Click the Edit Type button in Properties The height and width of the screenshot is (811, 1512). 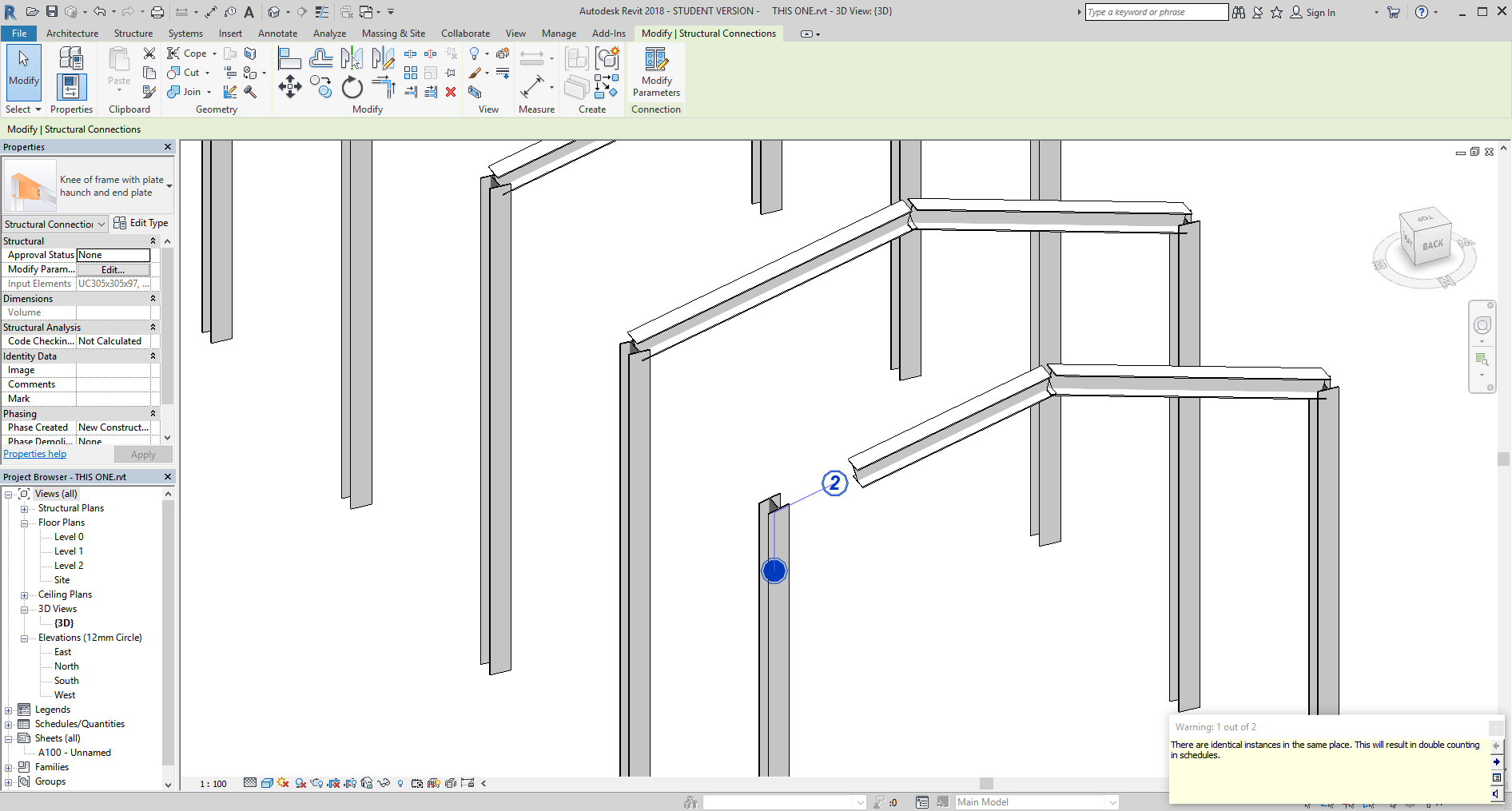[142, 223]
